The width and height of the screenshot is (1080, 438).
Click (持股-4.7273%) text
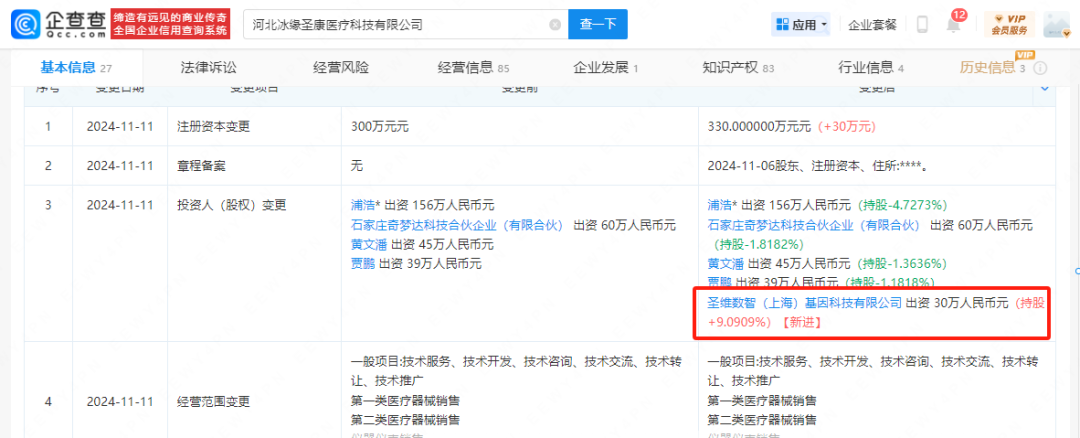(x=902, y=205)
